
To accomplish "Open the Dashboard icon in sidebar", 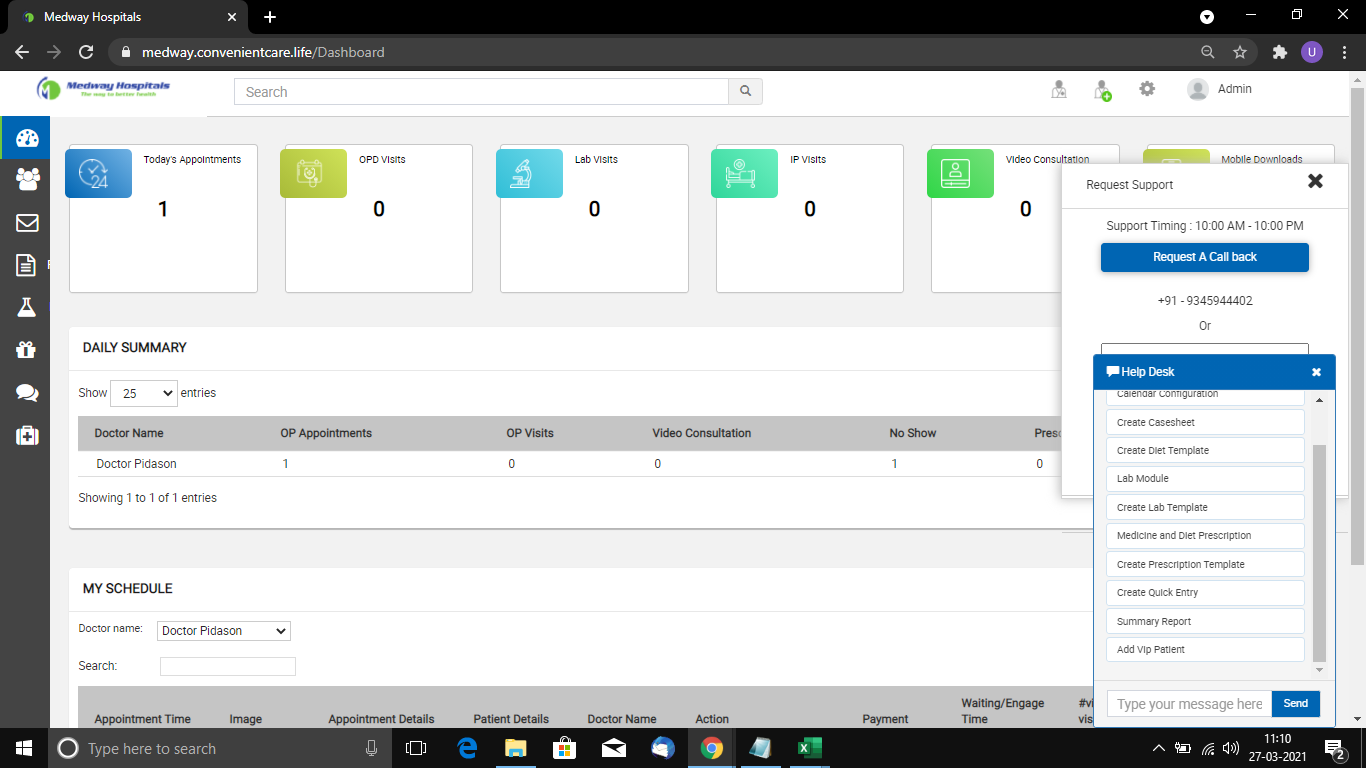I will tap(26, 138).
